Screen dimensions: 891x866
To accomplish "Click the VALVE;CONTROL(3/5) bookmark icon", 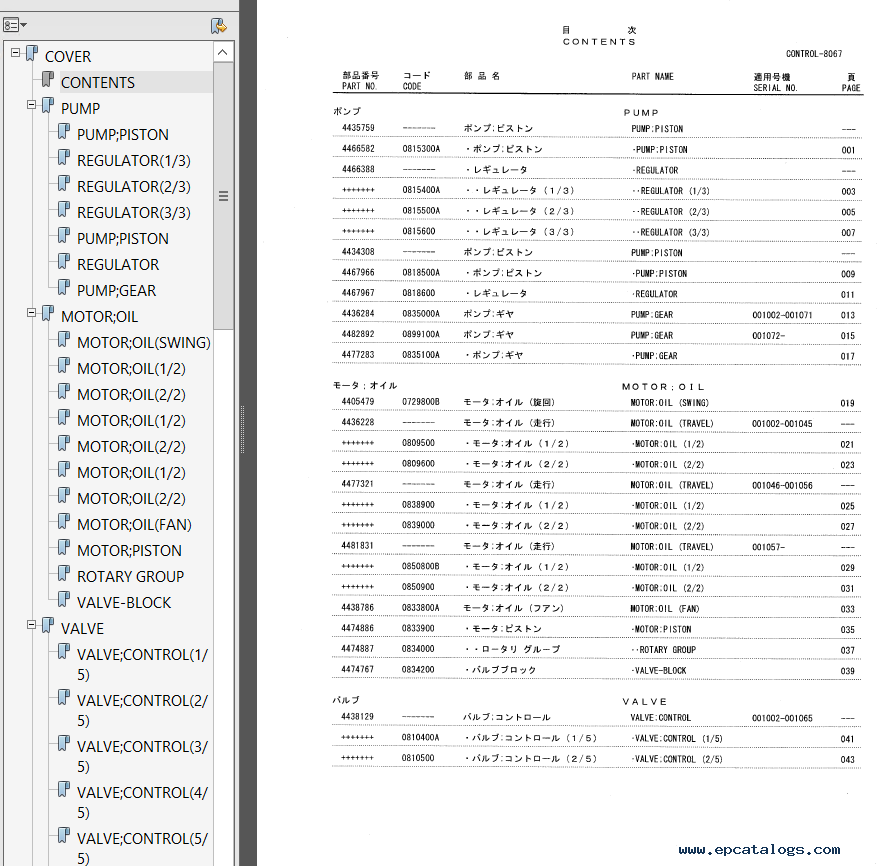I will click(x=64, y=744).
